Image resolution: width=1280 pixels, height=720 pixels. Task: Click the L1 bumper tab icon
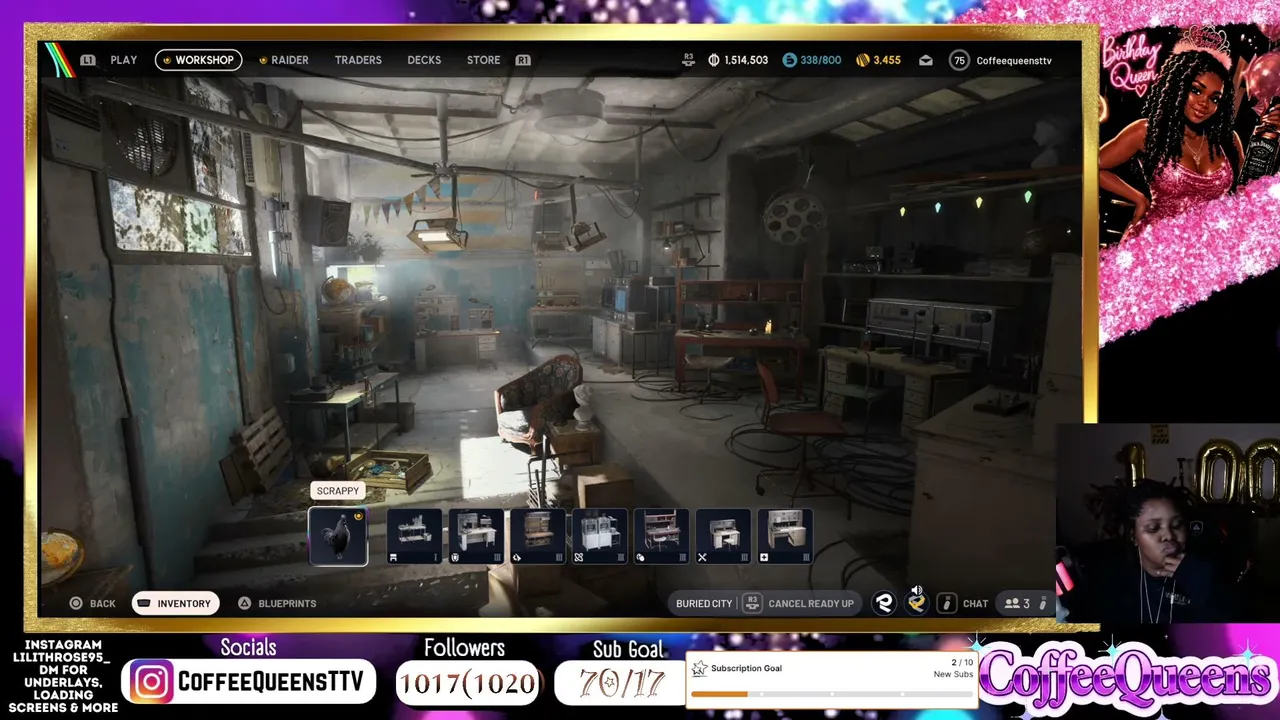pyautogui.click(x=88, y=60)
